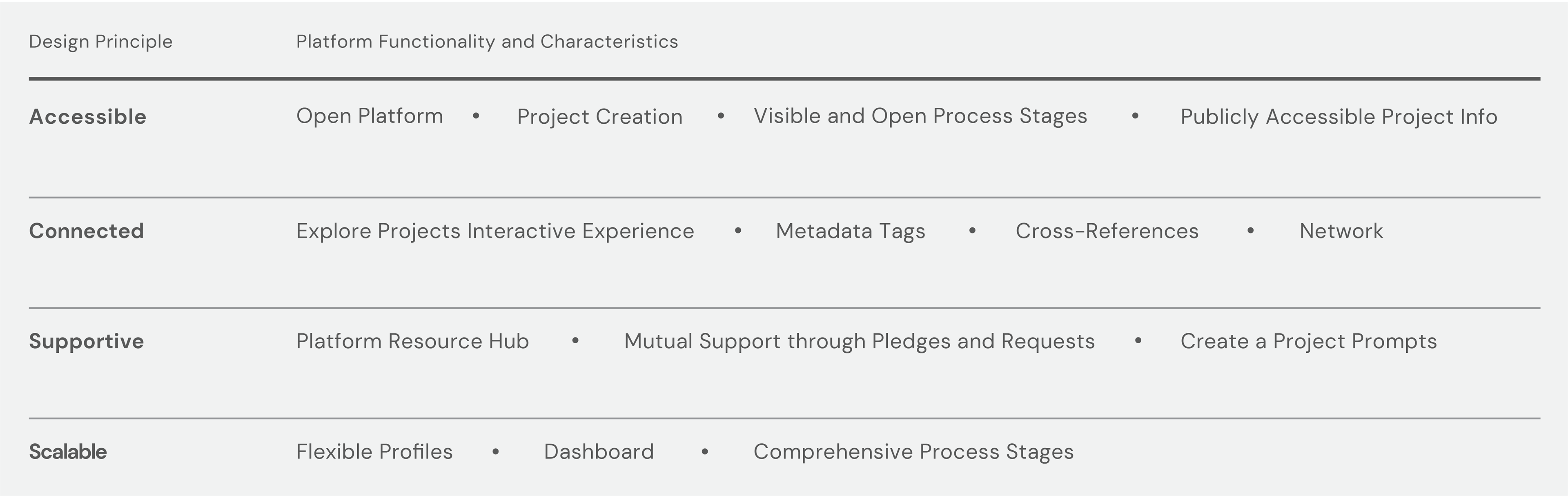Click Visible and Open Process Stages

coord(920,116)
